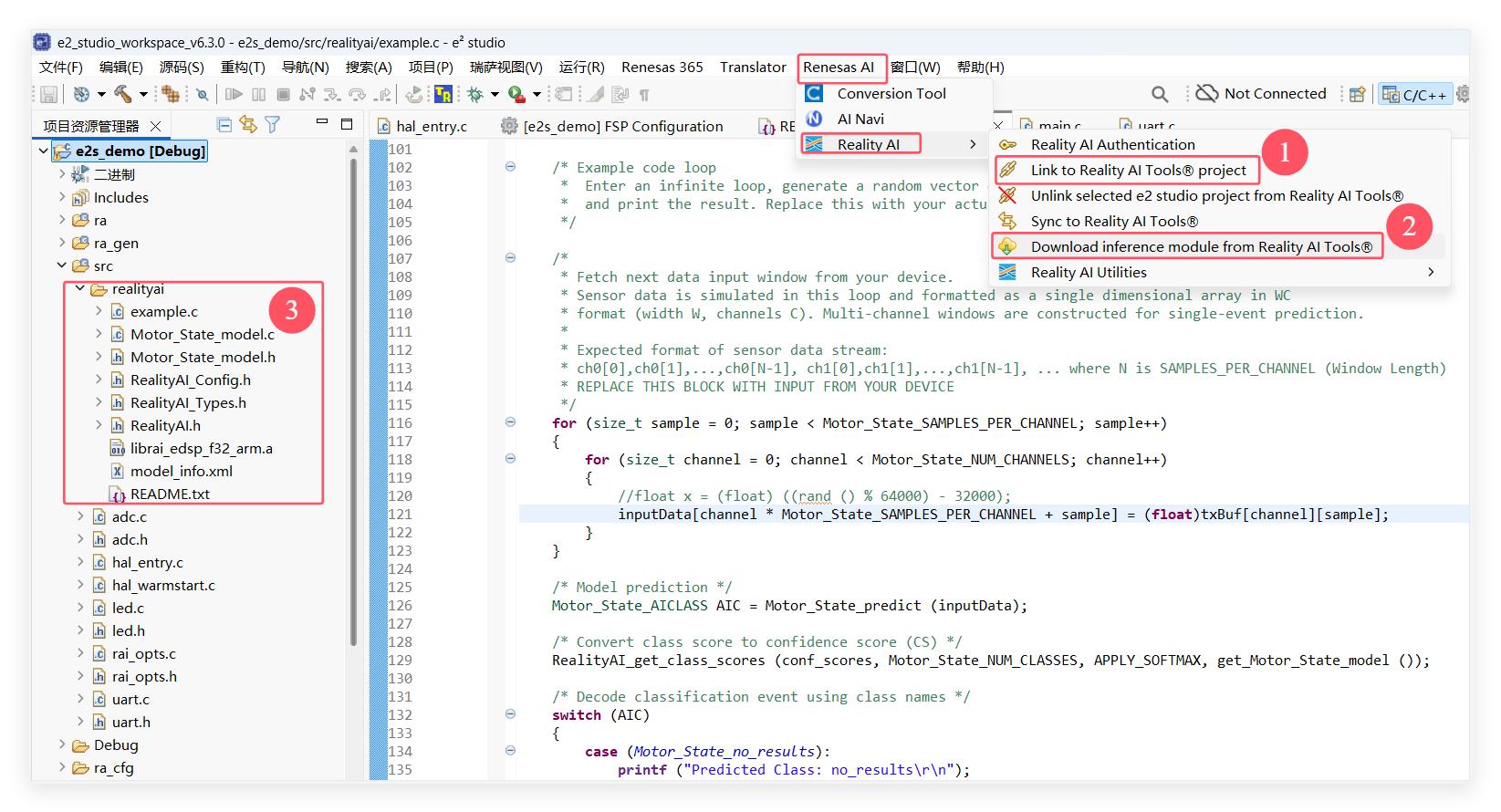Choose Unlink selected e2 studio project entry
Viewport: 1501px width, 812px height.
[x=1217, y=195]
